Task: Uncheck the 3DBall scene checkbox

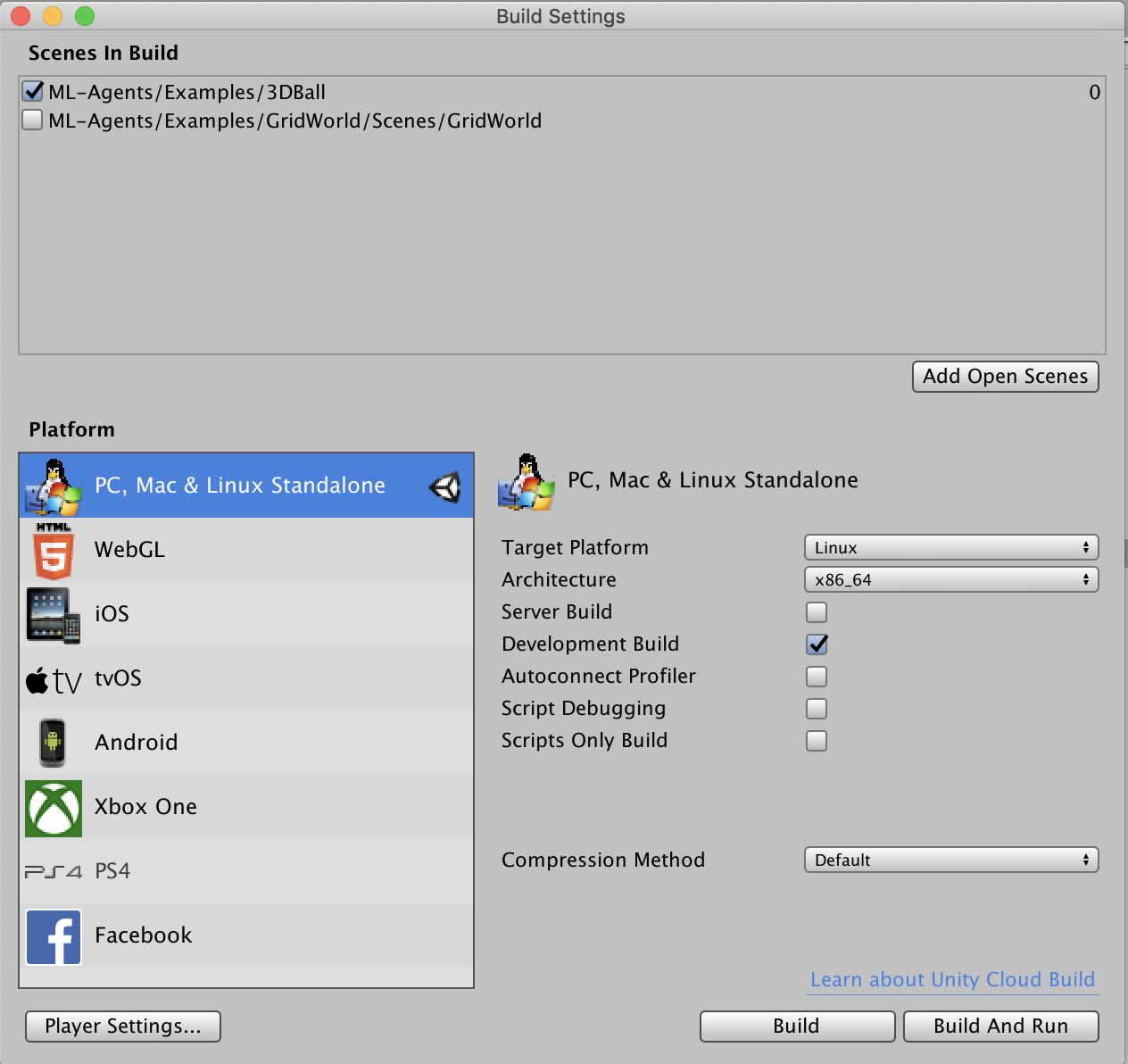Action: point(33,92)
